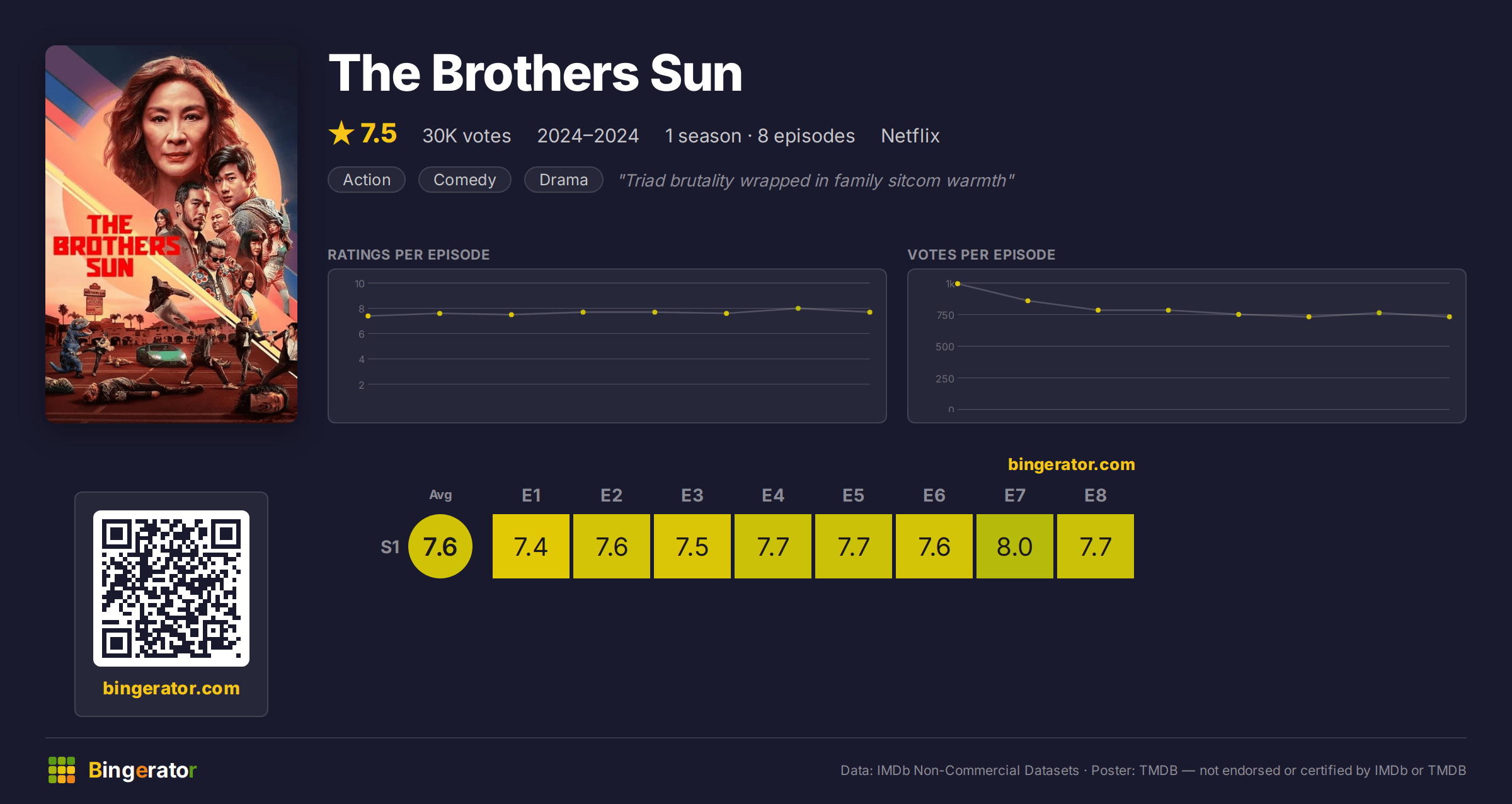This screenshot has height=804, width=1512.
Task: Click the E8 rating tile 7.7
Action: tap(1096, 546)
